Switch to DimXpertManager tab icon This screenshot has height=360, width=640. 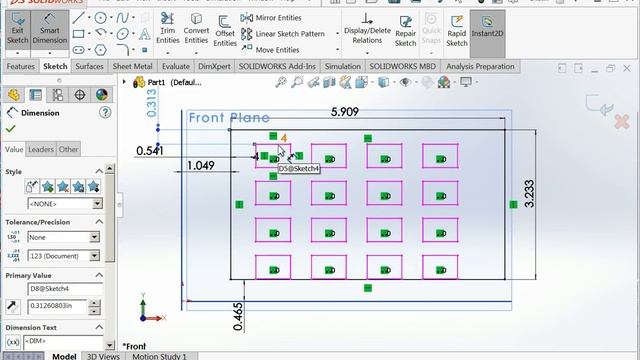coord(80,95)
